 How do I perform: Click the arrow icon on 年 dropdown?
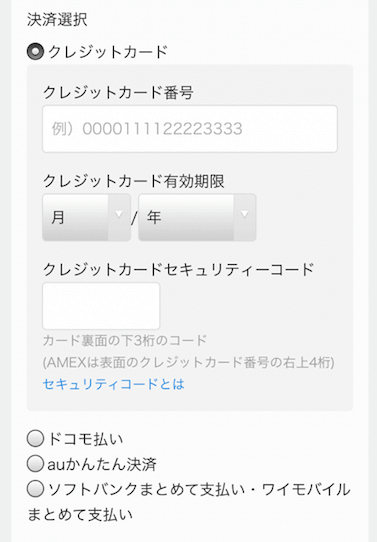coord(244,215)
